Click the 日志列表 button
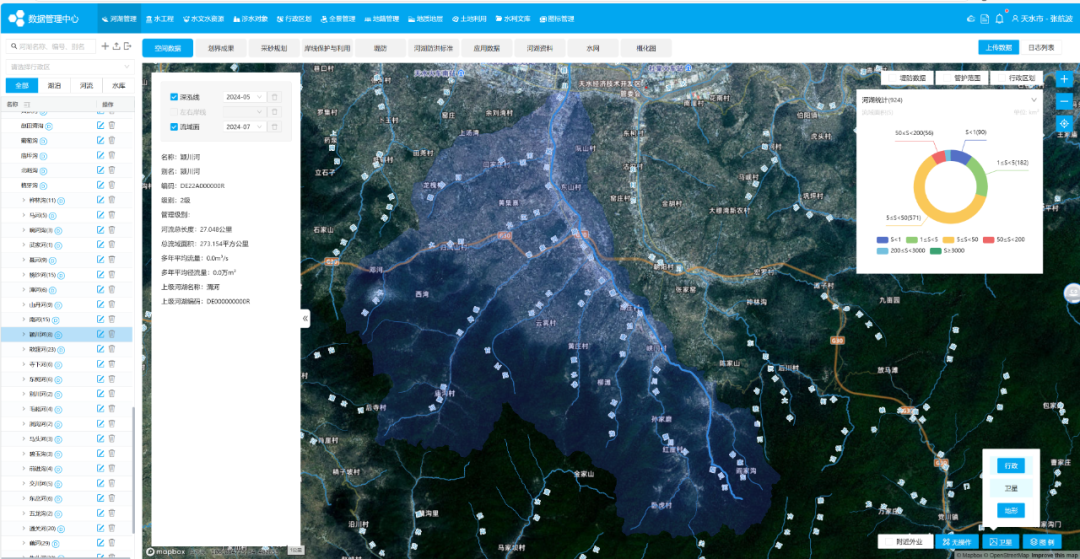1080x559 pixels. coord(1040,47)
